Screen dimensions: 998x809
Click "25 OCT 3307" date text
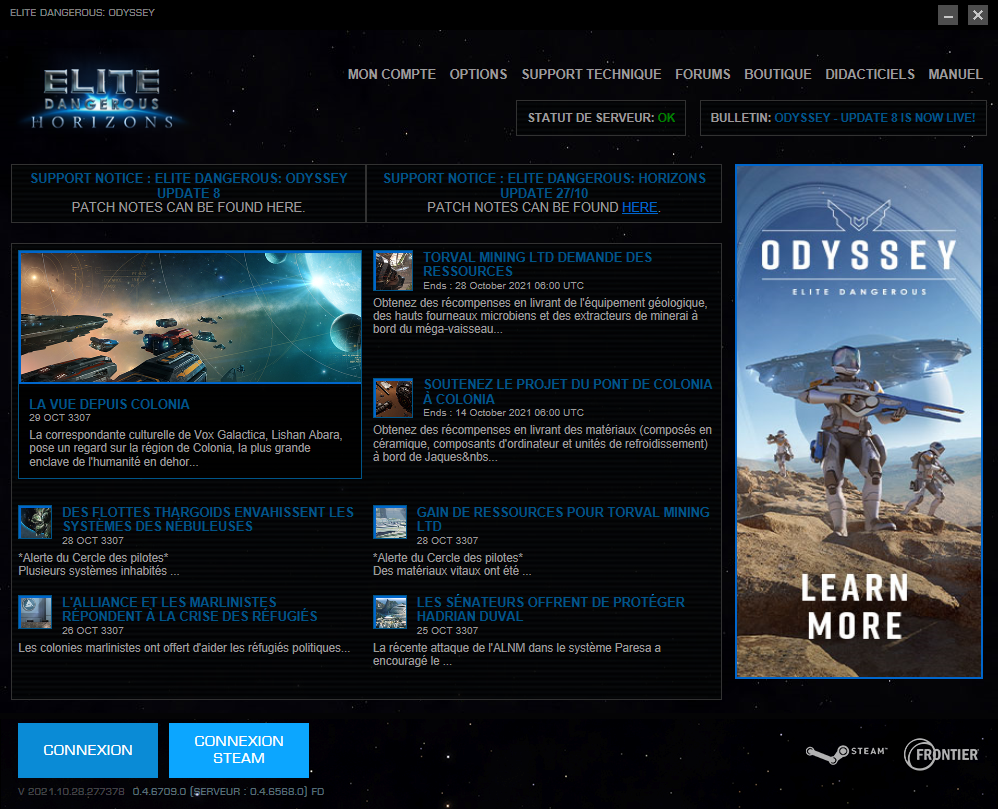coord(447,630)
